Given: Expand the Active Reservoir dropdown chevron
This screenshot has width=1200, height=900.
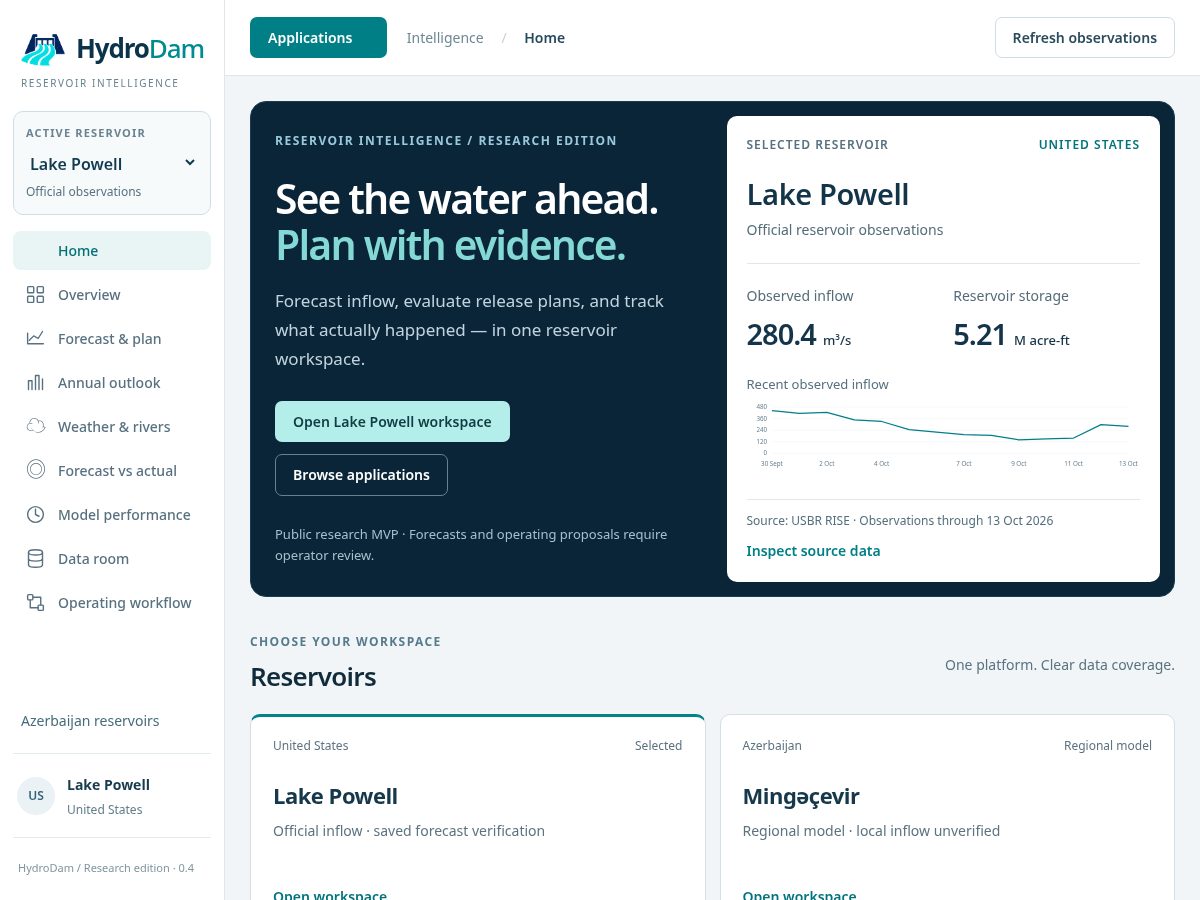Looking at the screenshot, I should point(190,163).
